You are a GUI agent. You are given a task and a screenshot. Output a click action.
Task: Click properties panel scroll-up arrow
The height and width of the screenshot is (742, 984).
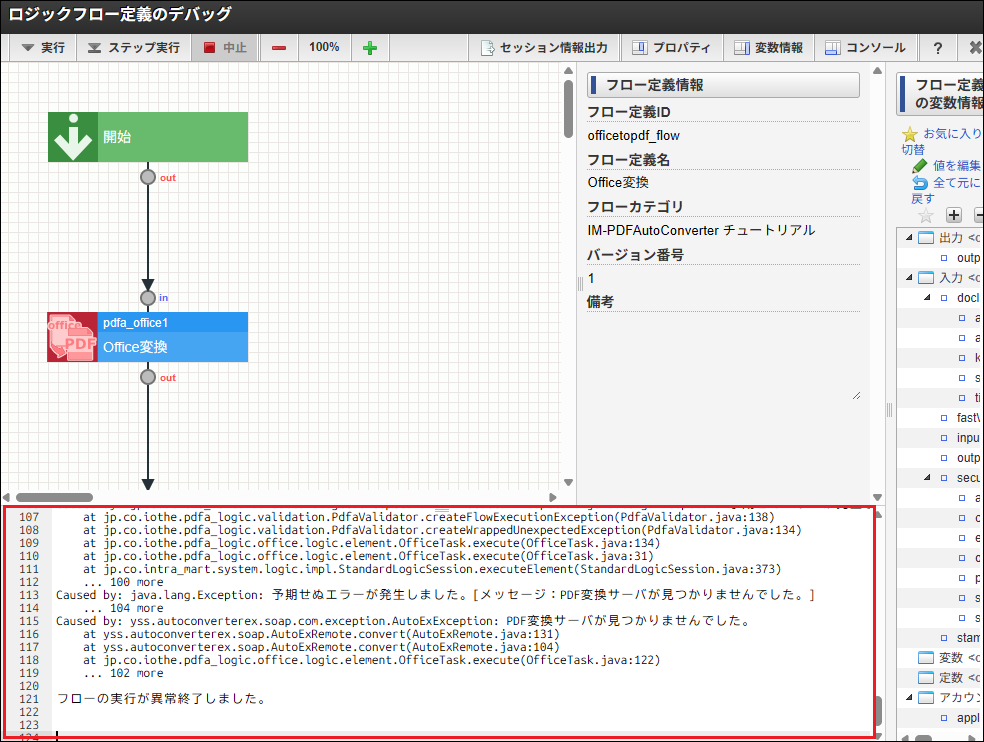pos(877,70)
